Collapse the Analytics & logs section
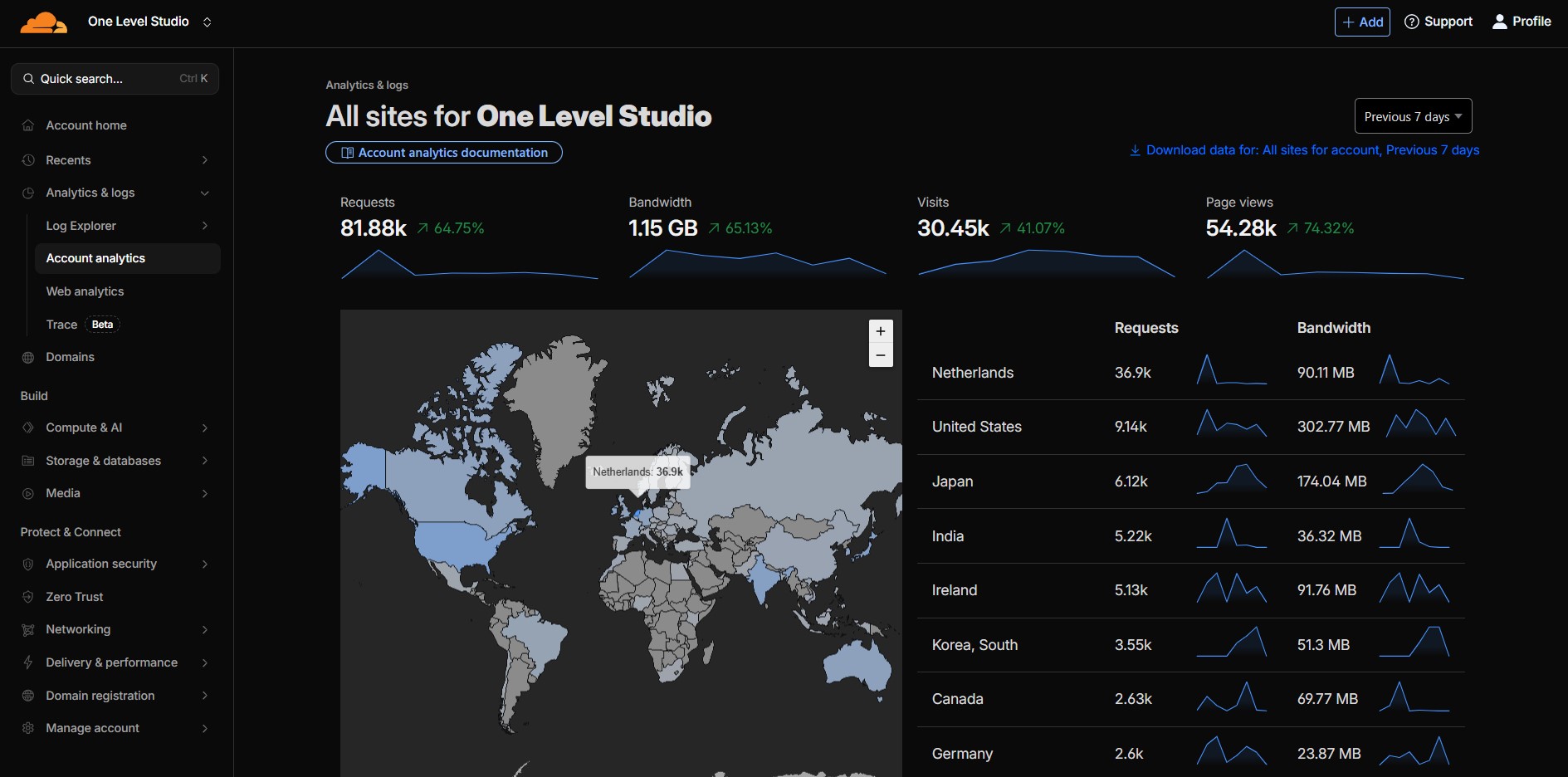This screenshot has height=777, width=1568. click(204, 193)
